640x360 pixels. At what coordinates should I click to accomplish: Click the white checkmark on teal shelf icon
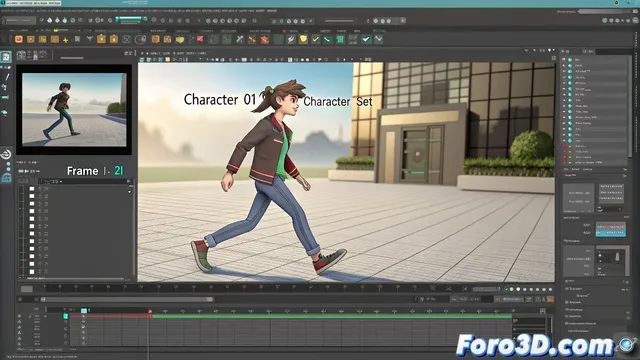[366, 39]
